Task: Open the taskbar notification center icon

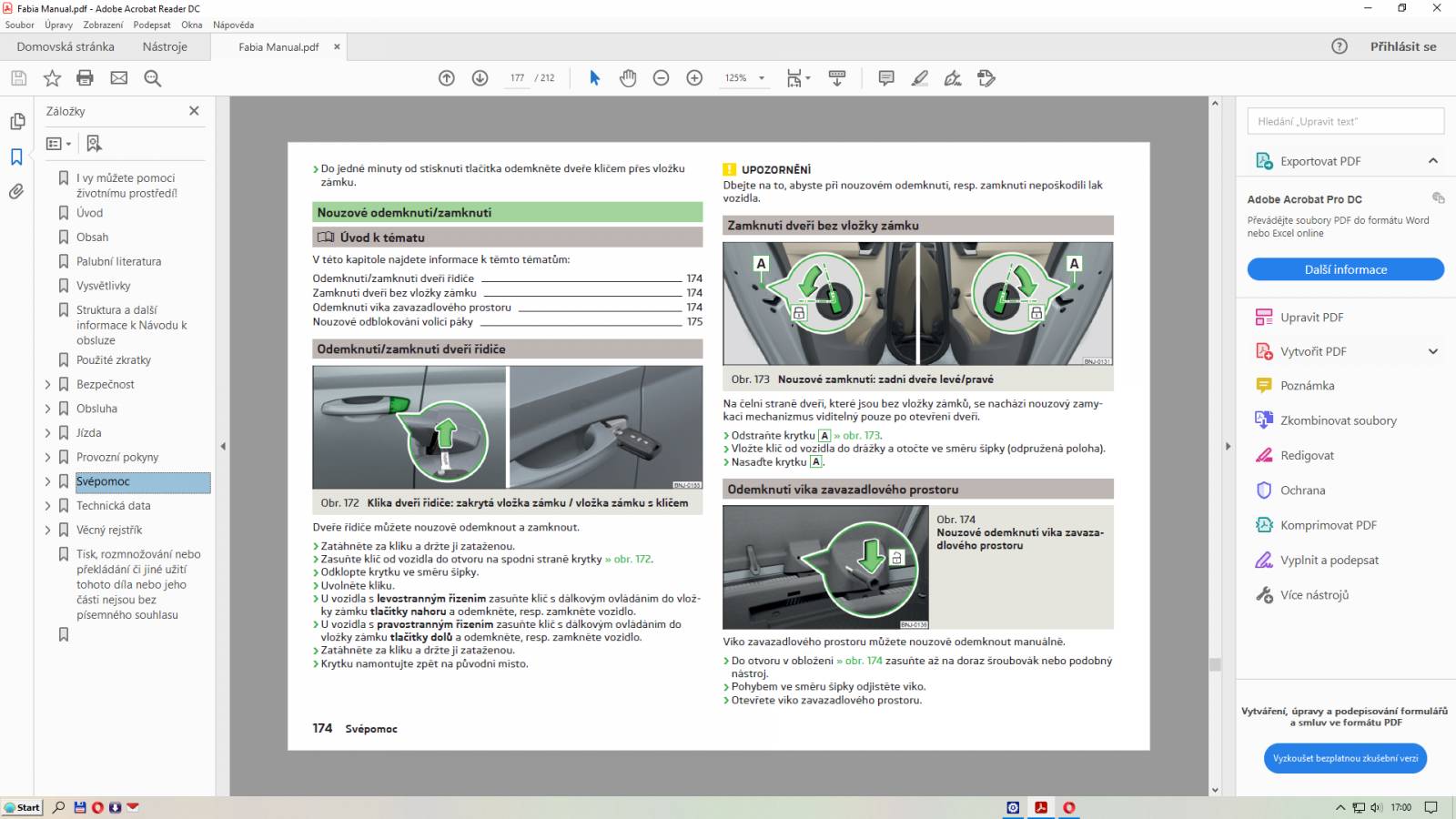Action: [x=1431, y=807]
